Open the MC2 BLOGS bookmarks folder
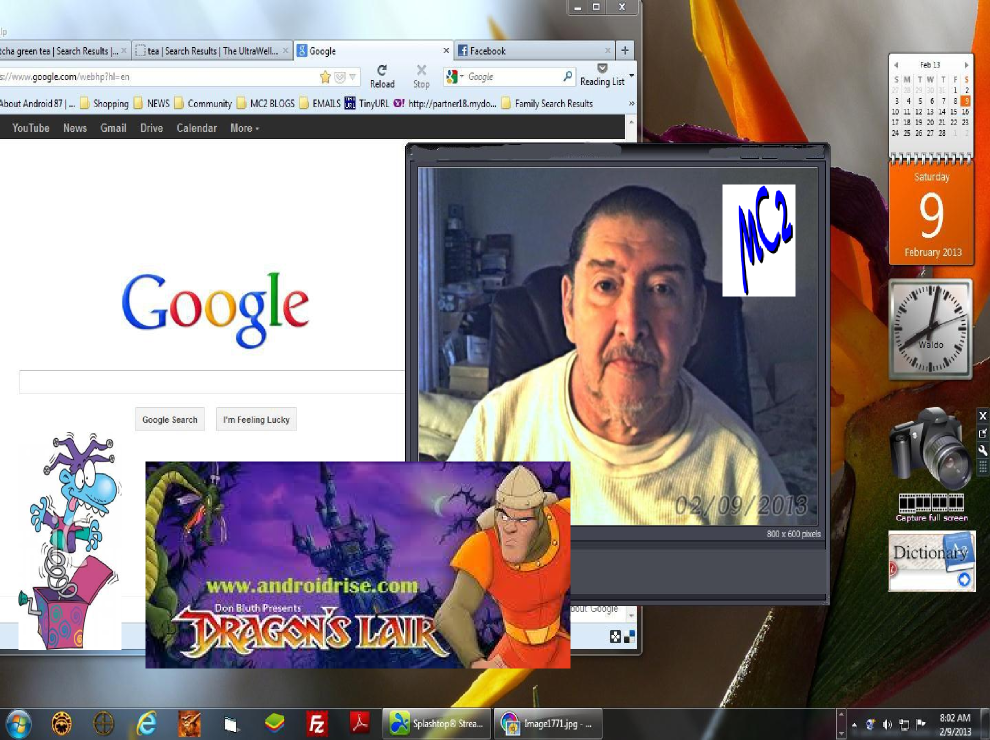The width and height of the screenshot is (990, 740). [265, 104]
